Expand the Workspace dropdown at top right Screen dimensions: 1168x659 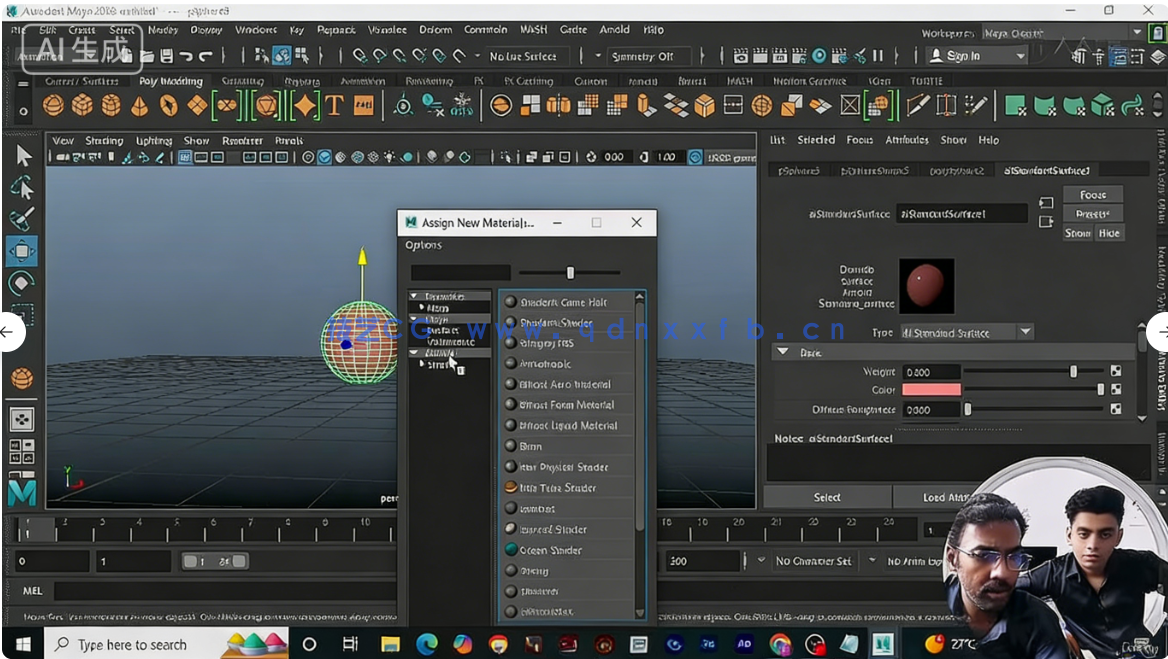(1138, 33)
